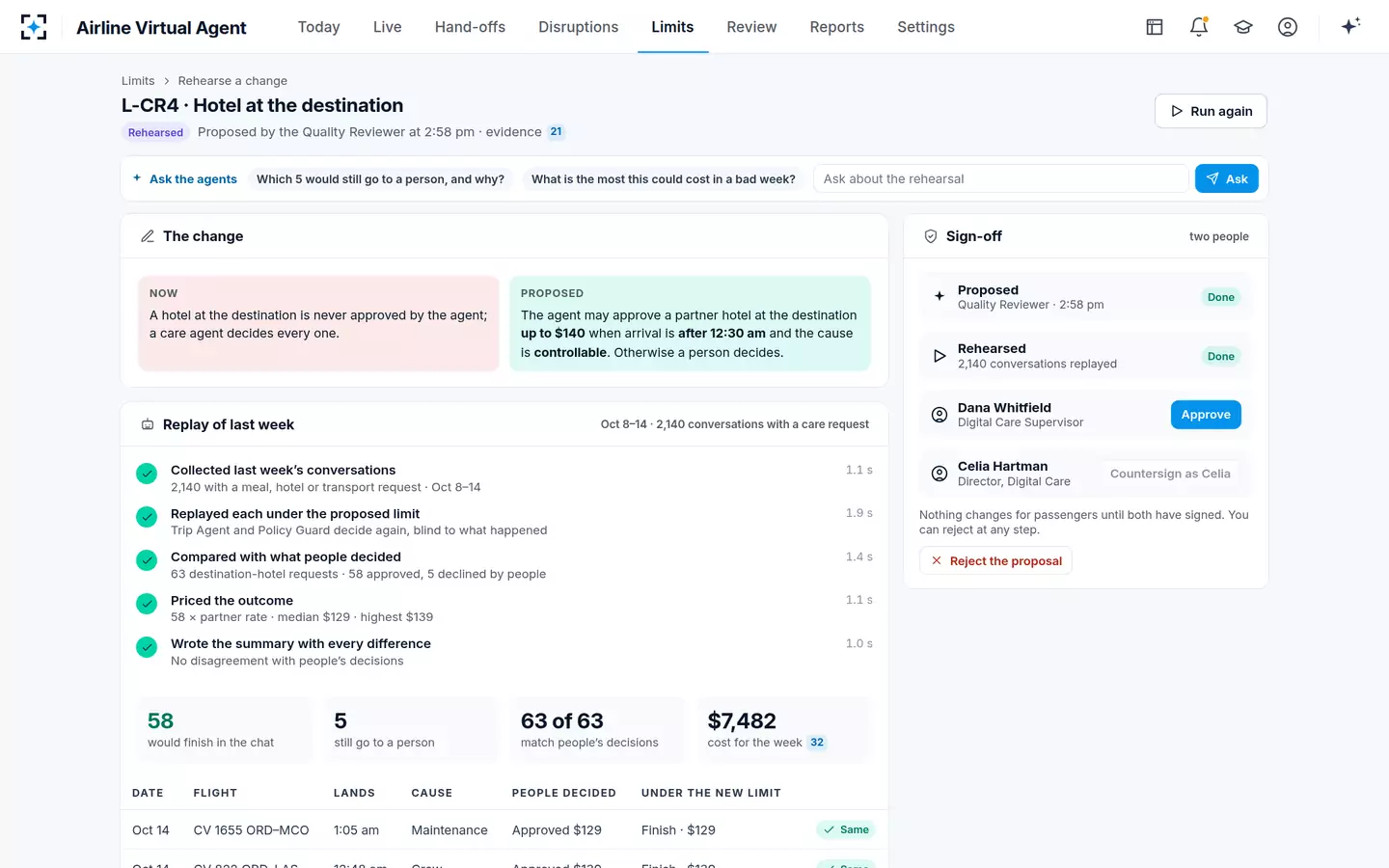Click the Done badge on the Rehearsed step

coord(1220,357)
